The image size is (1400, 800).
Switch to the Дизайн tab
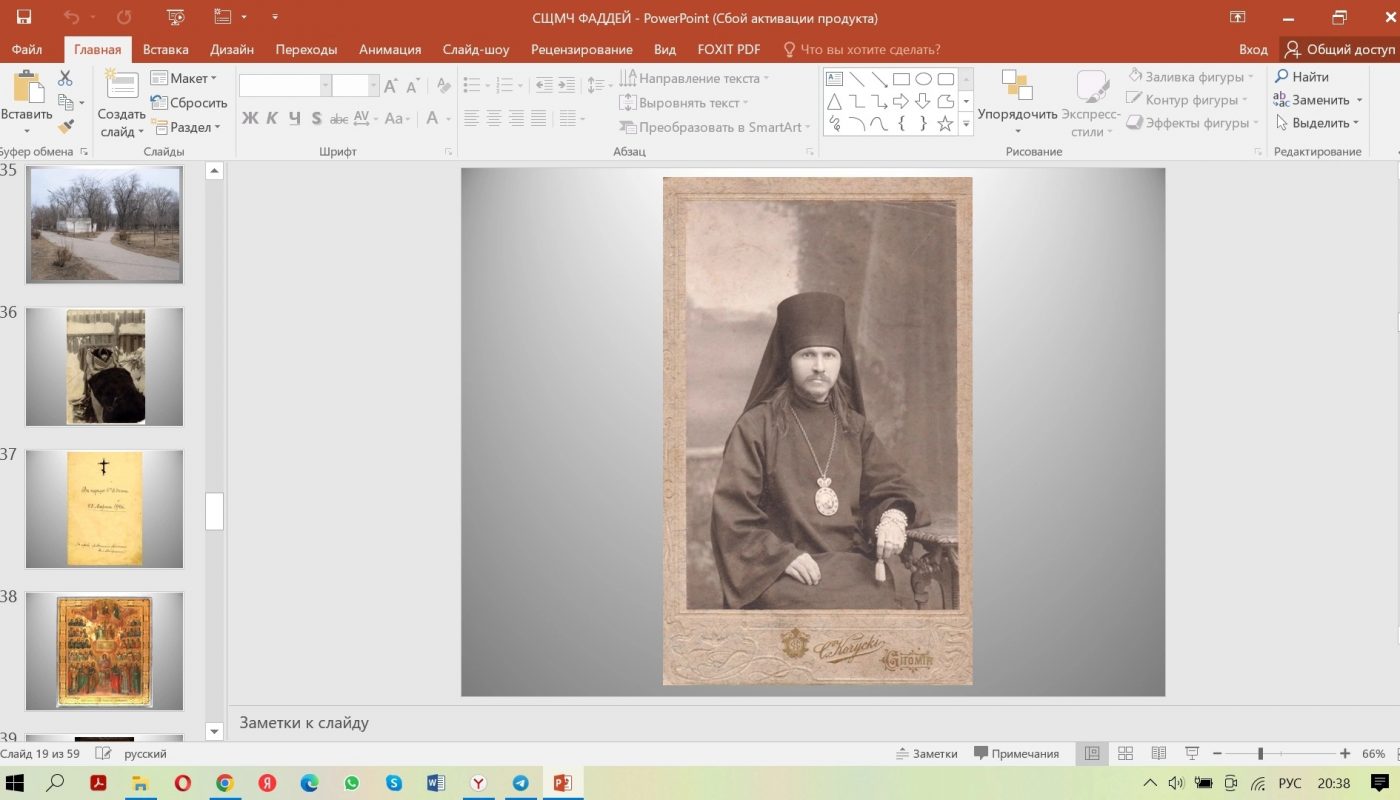click(232, 49)
